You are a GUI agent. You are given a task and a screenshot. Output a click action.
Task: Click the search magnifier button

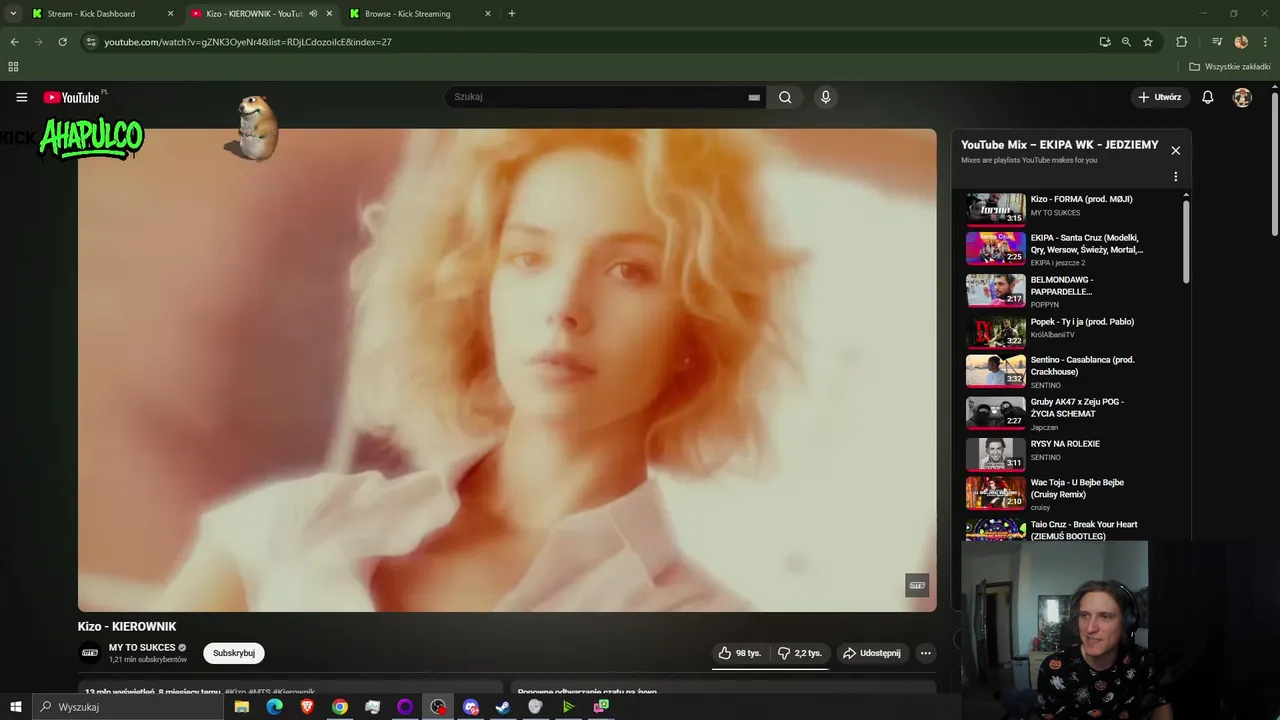(785, 97)
